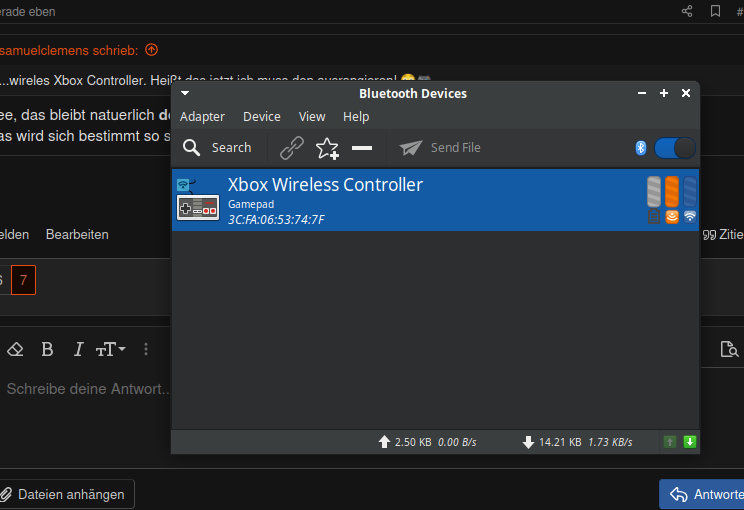
Task: Click the blue signal strength bar
Action: tap(690, 192)
